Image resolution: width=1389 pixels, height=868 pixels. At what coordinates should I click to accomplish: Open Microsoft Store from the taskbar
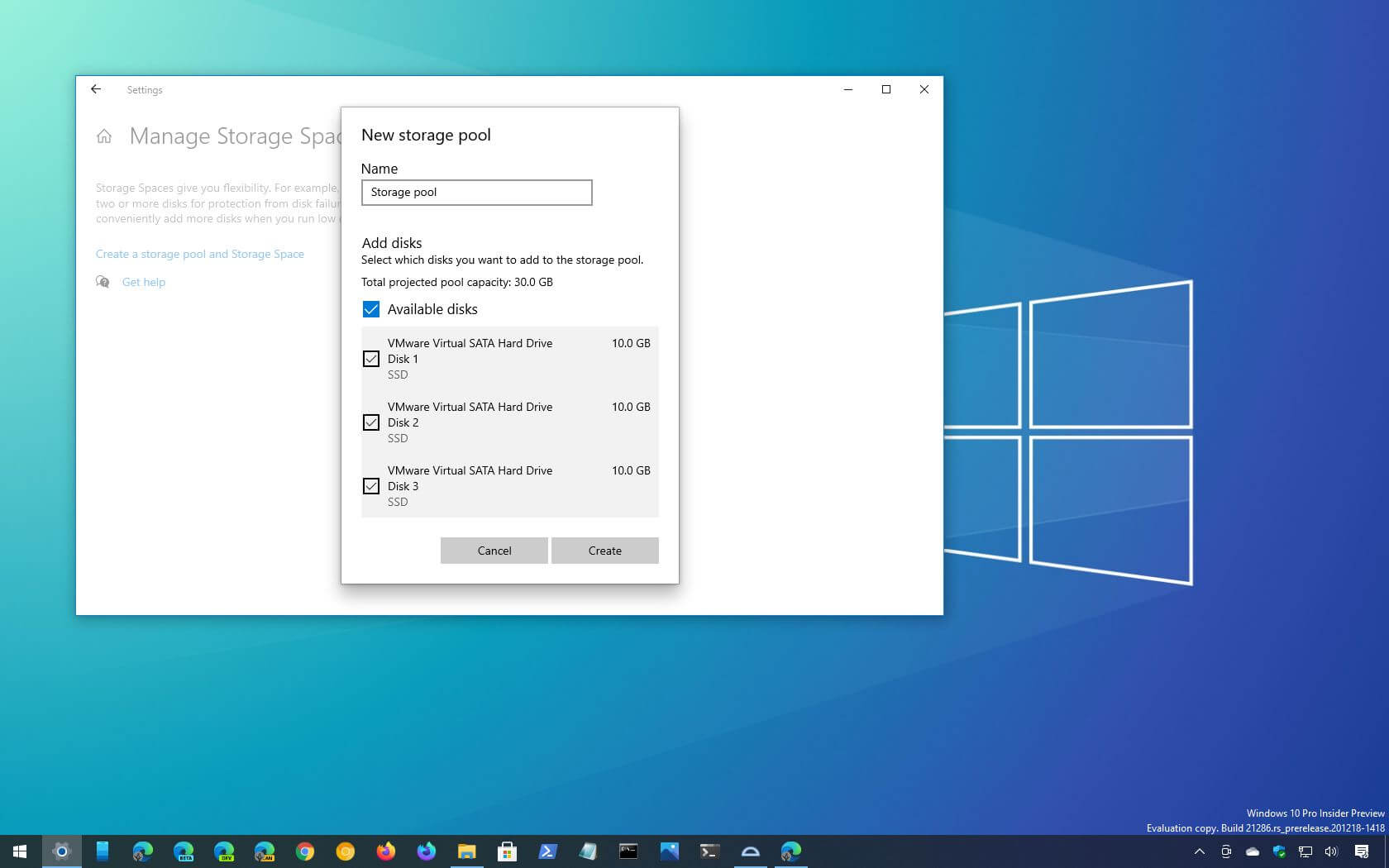pos(507,851)
